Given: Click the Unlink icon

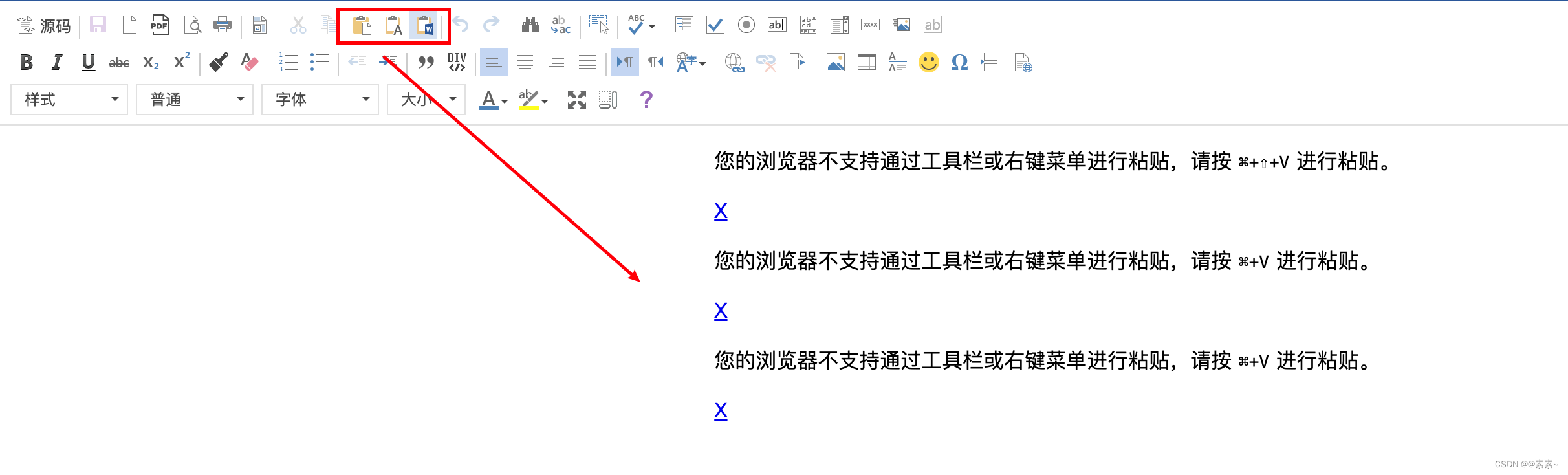Looking at the screenshot, I should point(765,62).
